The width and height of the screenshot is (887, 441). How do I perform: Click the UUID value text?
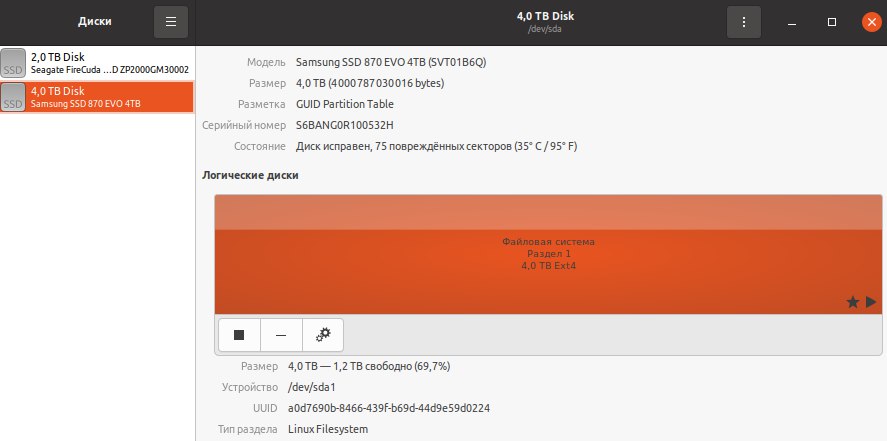[389, 408]
